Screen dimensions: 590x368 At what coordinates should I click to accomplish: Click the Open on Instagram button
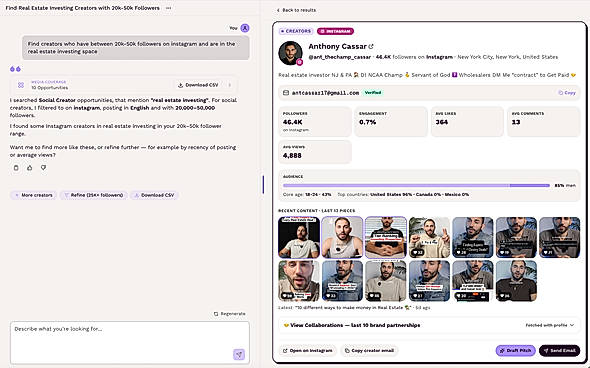tap(308, 351)
